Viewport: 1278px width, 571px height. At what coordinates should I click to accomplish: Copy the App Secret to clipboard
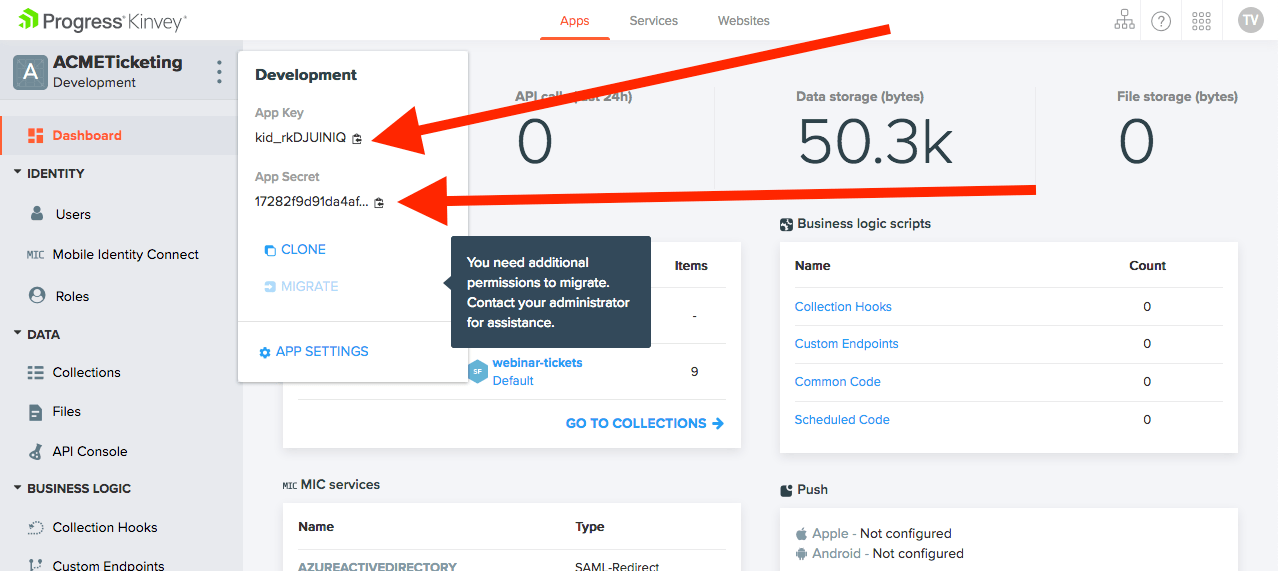(379, 202)
